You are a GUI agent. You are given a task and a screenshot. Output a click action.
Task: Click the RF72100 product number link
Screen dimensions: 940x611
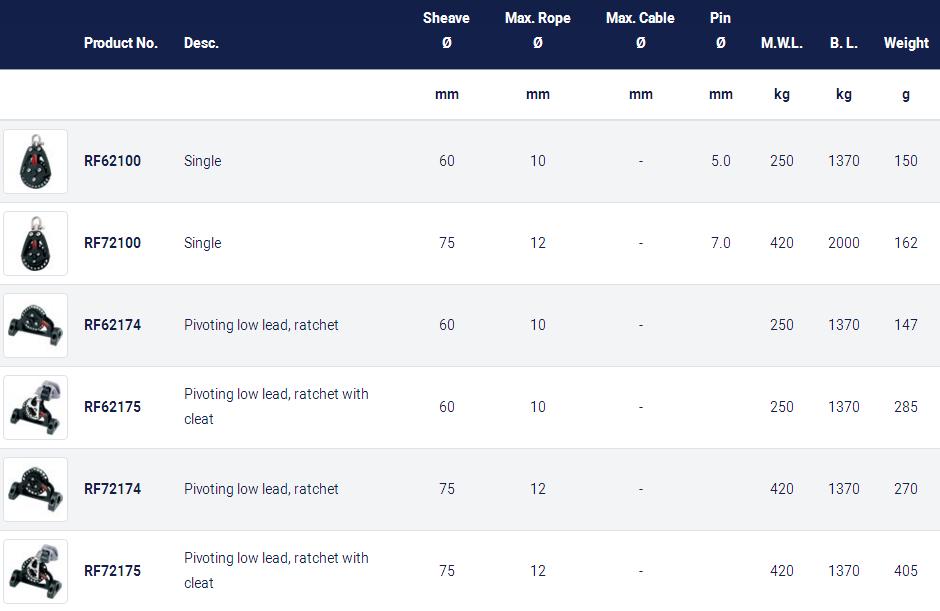point(112,243)
